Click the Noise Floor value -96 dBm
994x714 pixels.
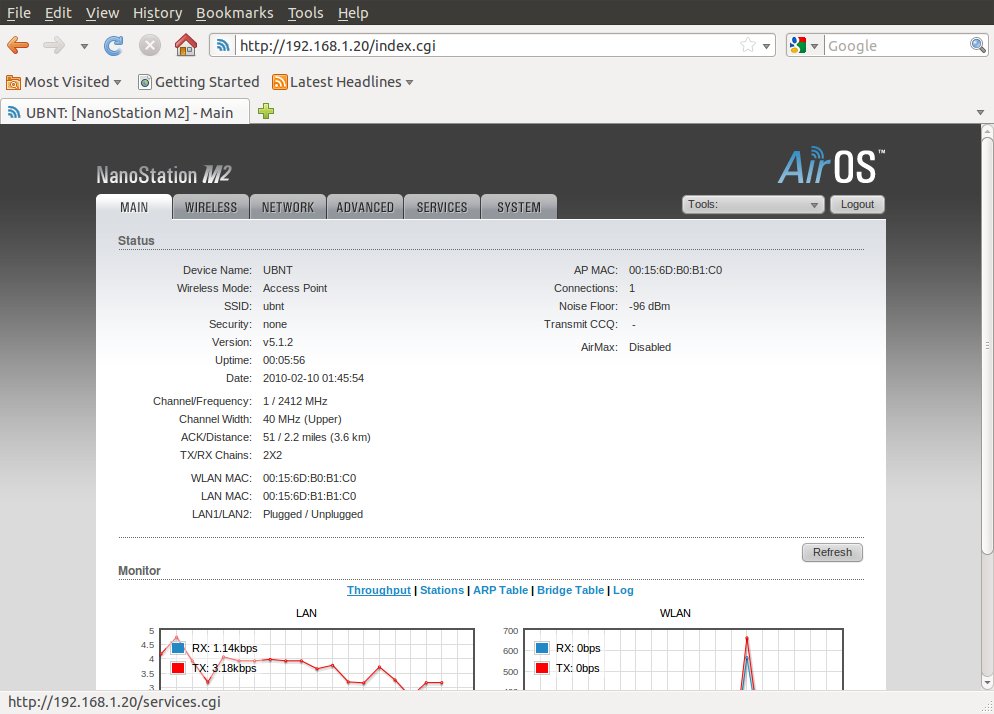tap(649, 306)
